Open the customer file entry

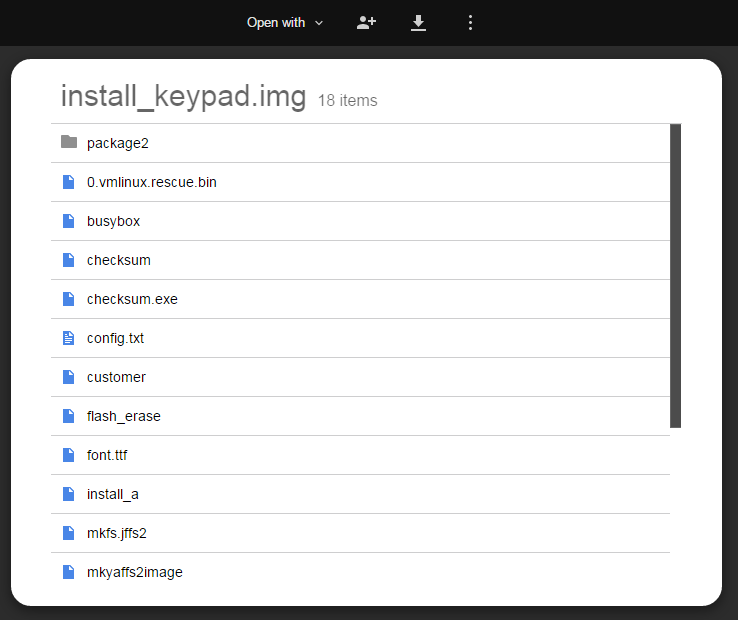point(116,377)
